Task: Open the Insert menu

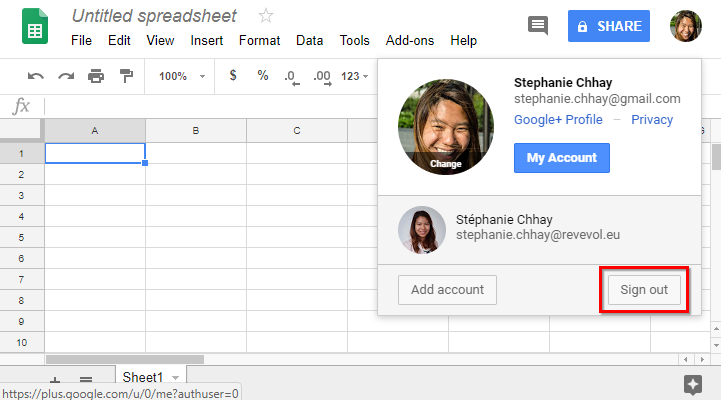Action: (206, 40)
